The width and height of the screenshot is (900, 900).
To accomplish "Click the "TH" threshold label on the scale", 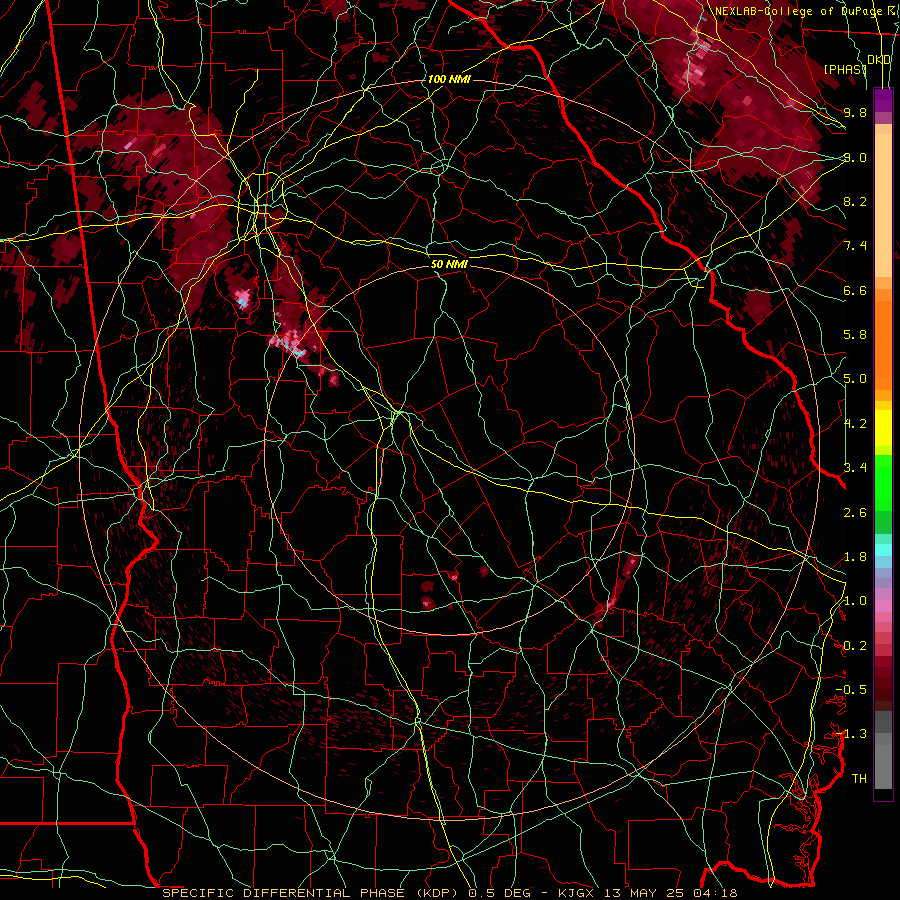I will click(x=859, y=779).
